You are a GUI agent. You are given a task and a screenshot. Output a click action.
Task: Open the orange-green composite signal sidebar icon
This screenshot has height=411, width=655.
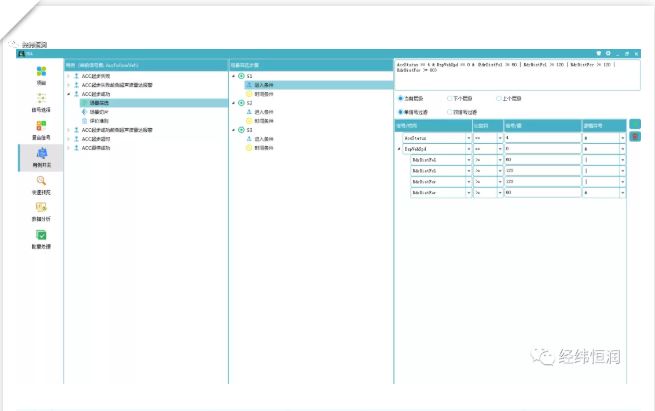41,126
